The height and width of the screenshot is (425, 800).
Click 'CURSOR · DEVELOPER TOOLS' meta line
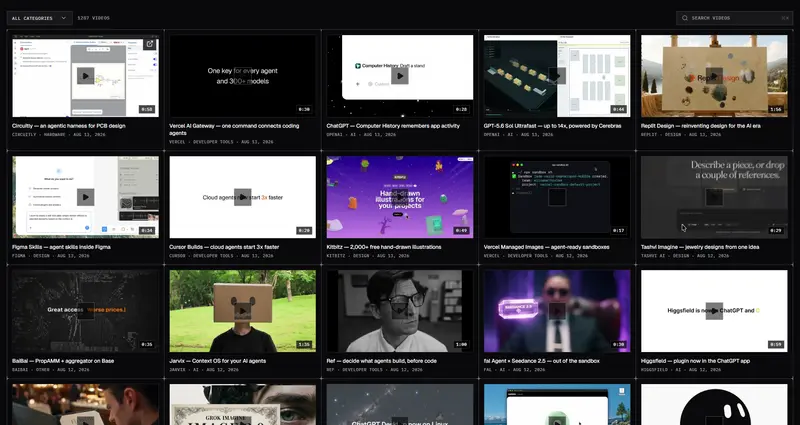[x=221, y=256]
